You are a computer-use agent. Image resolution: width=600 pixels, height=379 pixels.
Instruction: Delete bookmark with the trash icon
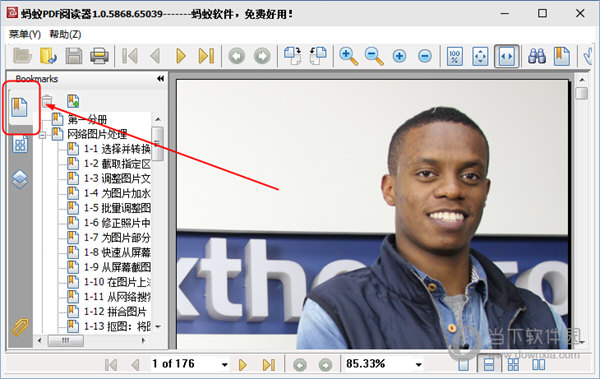pyautogui.click(x=47, y=101)
